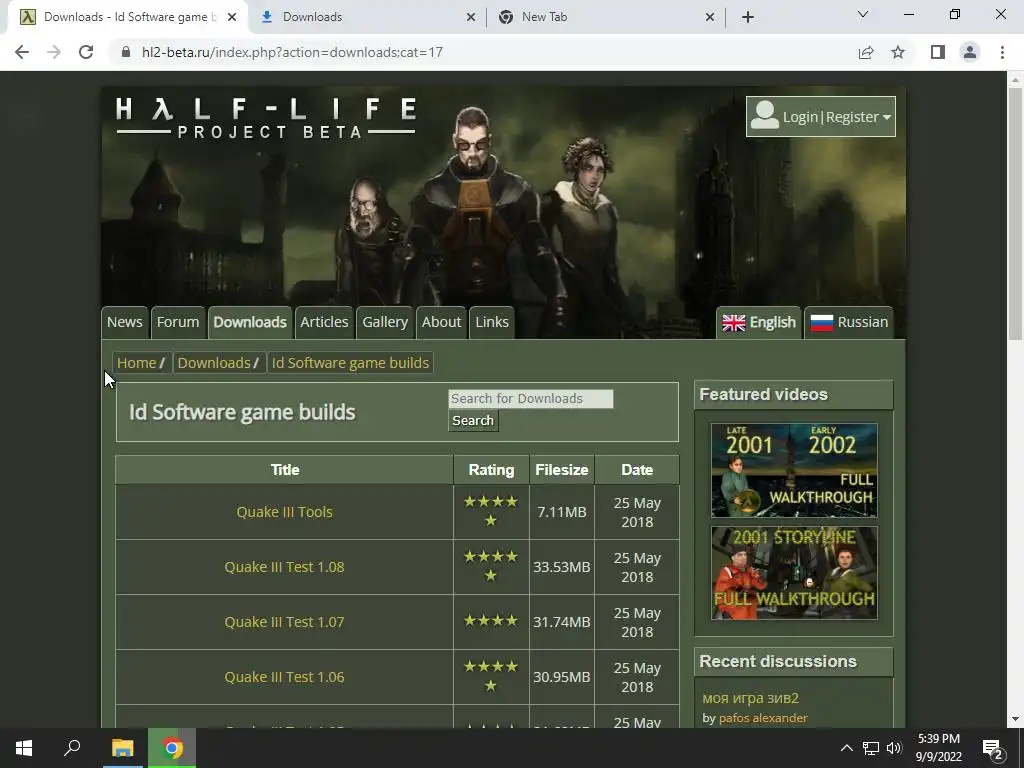Open the share page icon in address bar

[x=866, y=52]
